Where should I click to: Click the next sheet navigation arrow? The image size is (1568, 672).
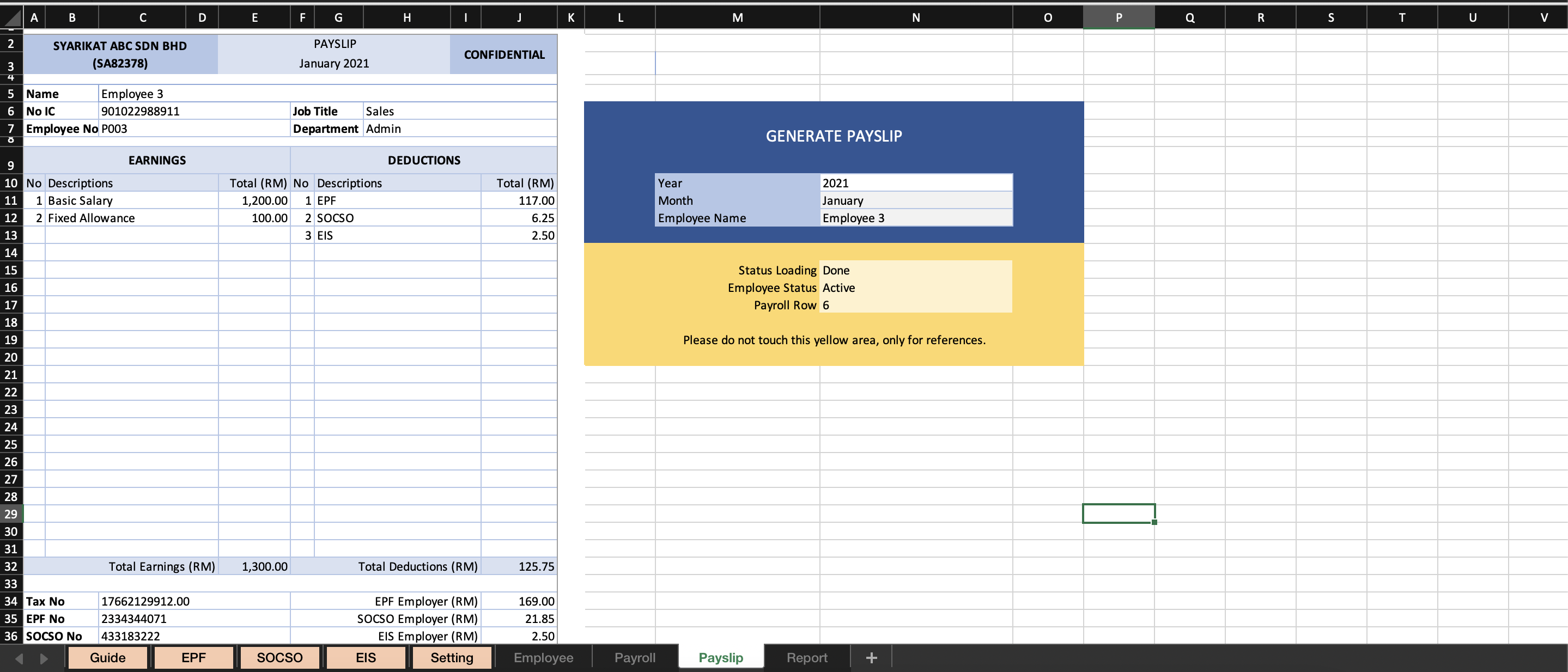click(44, 658)
